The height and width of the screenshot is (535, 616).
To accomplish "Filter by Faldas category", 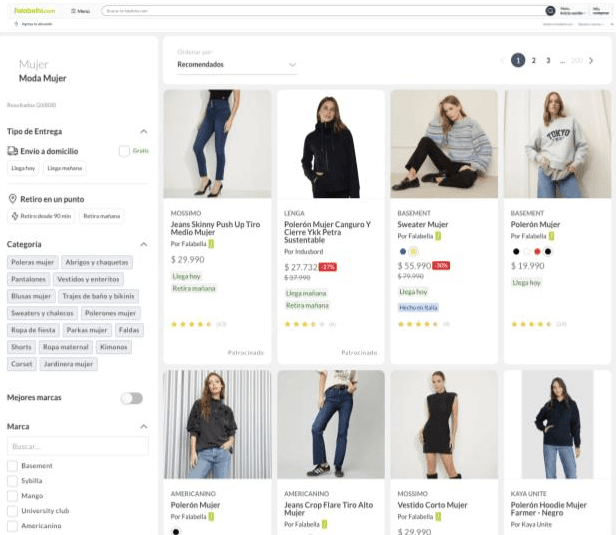I will [x=129, y=330].
